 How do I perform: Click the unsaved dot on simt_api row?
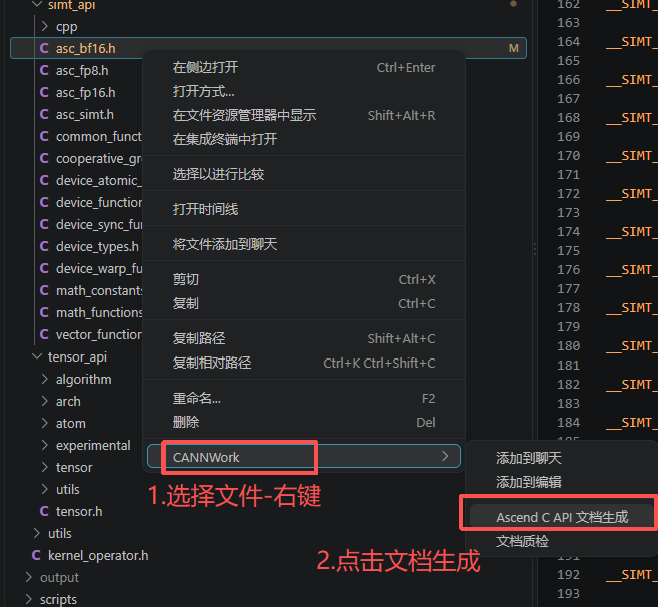tap(513, 4)
